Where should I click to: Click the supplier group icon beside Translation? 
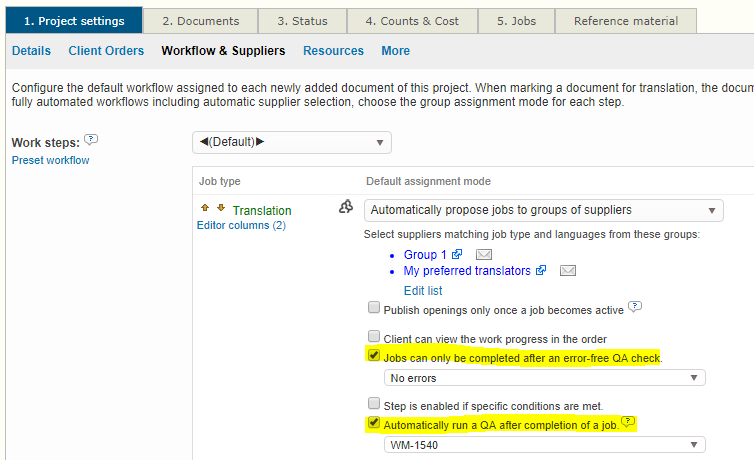click(x=346, y=207)
